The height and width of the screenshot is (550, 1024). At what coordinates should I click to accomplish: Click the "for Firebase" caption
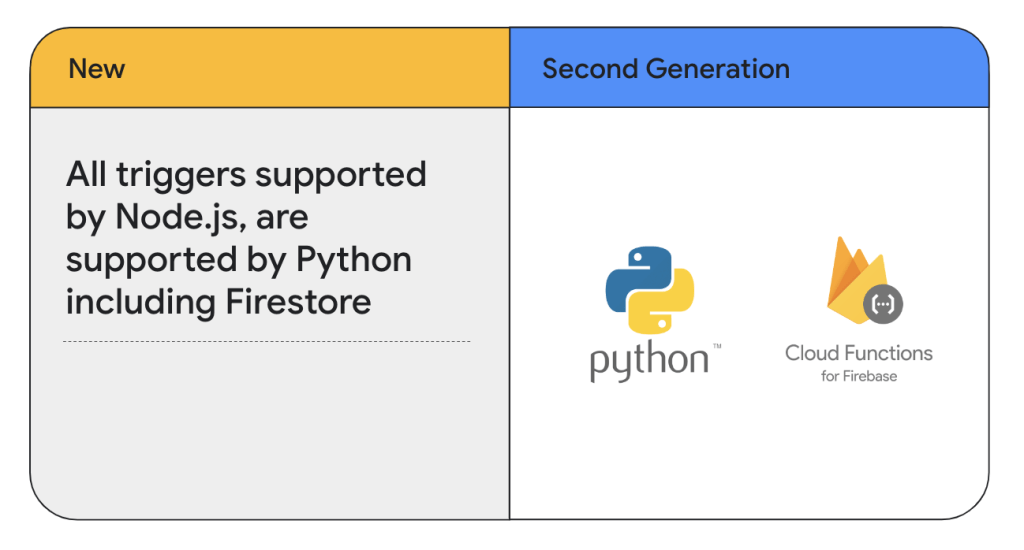pos(858,376)
